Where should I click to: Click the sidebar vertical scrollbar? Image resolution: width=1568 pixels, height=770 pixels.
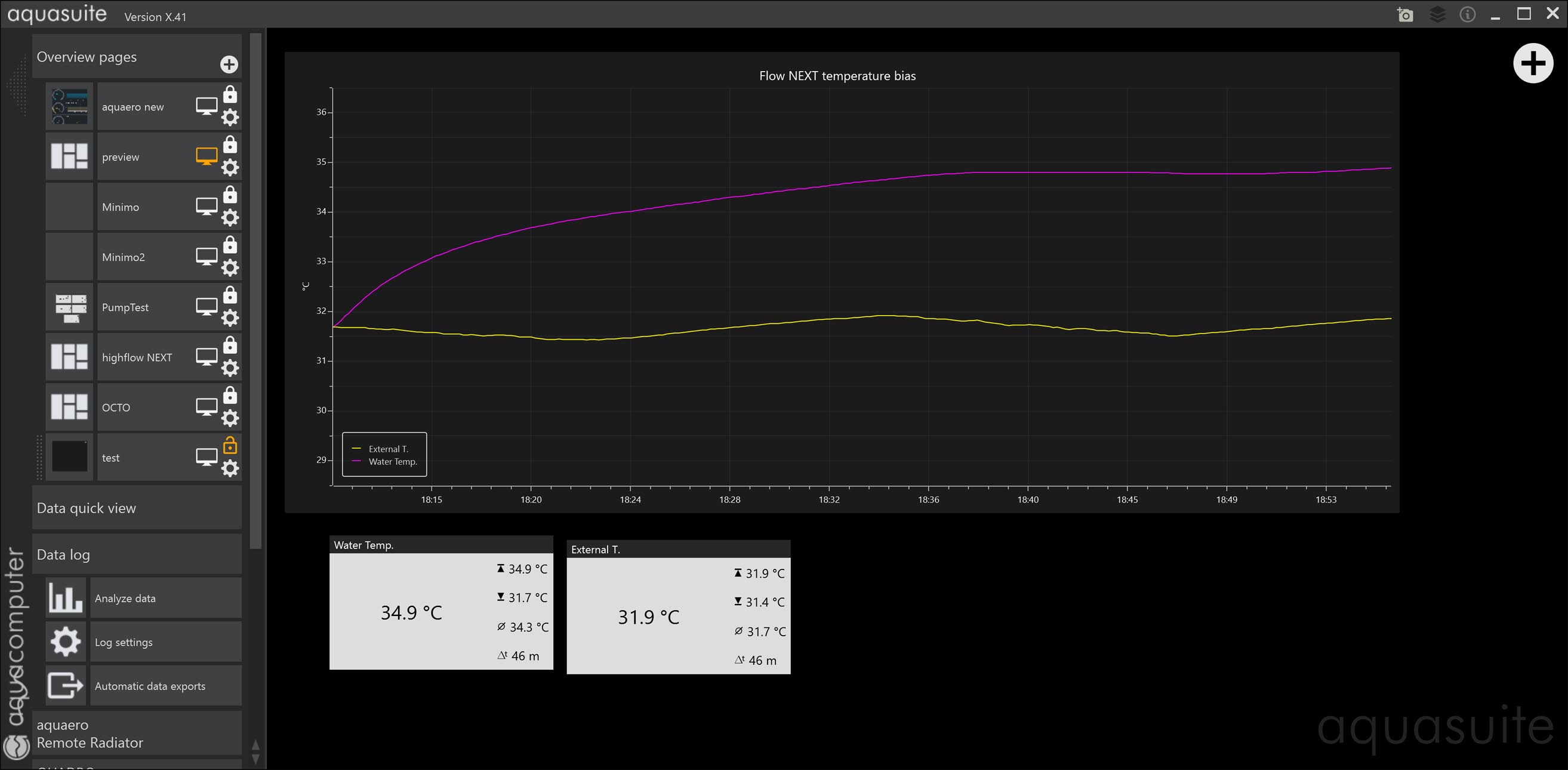(x=255, y=292)
